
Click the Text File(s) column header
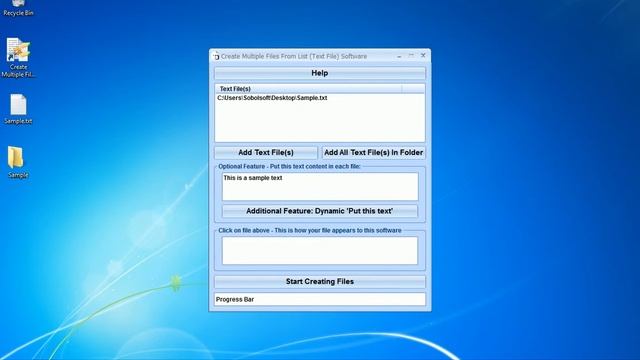click(x=308, y=89)
